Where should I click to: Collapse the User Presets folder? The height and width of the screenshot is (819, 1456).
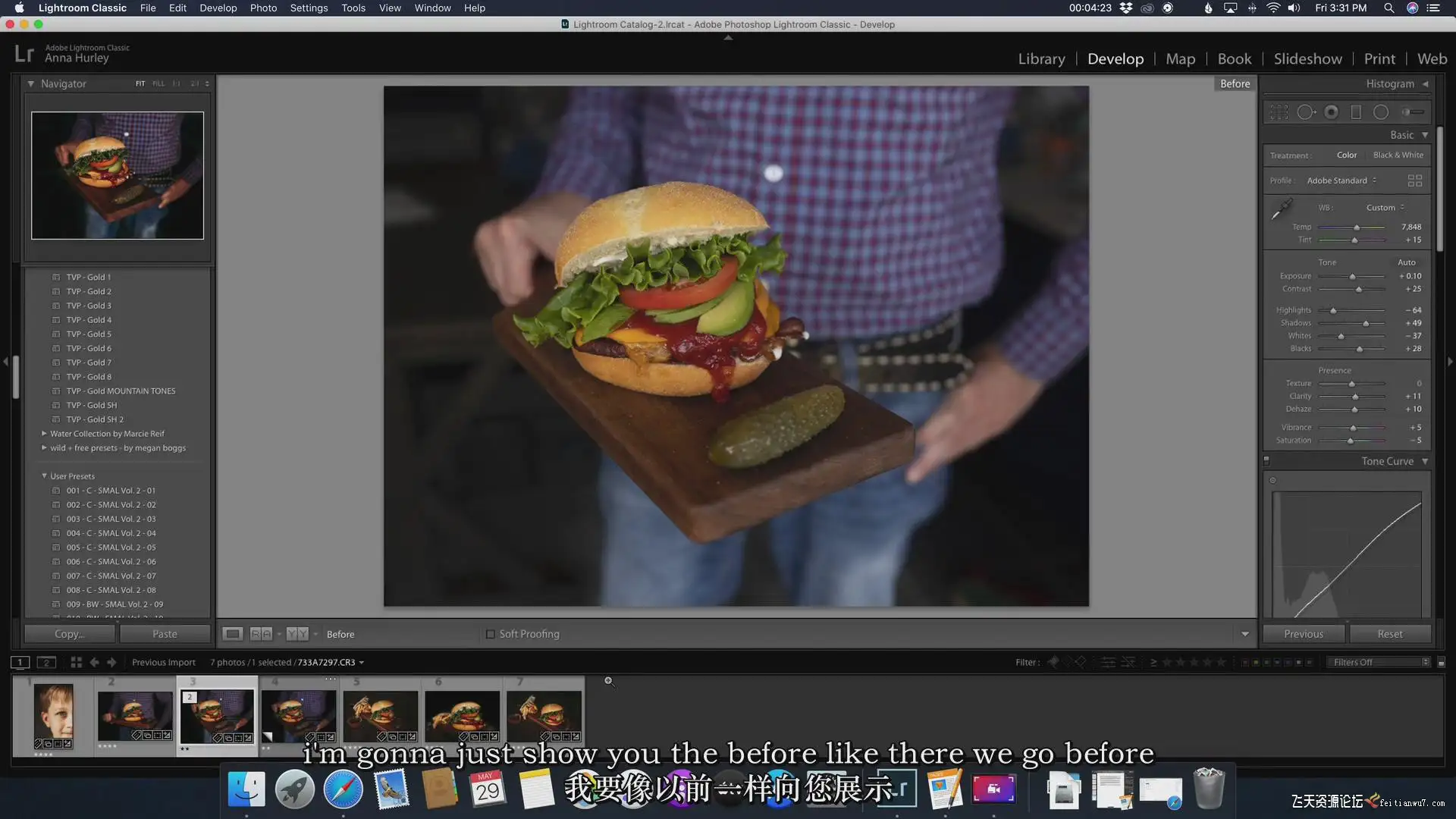coord(44,476)
